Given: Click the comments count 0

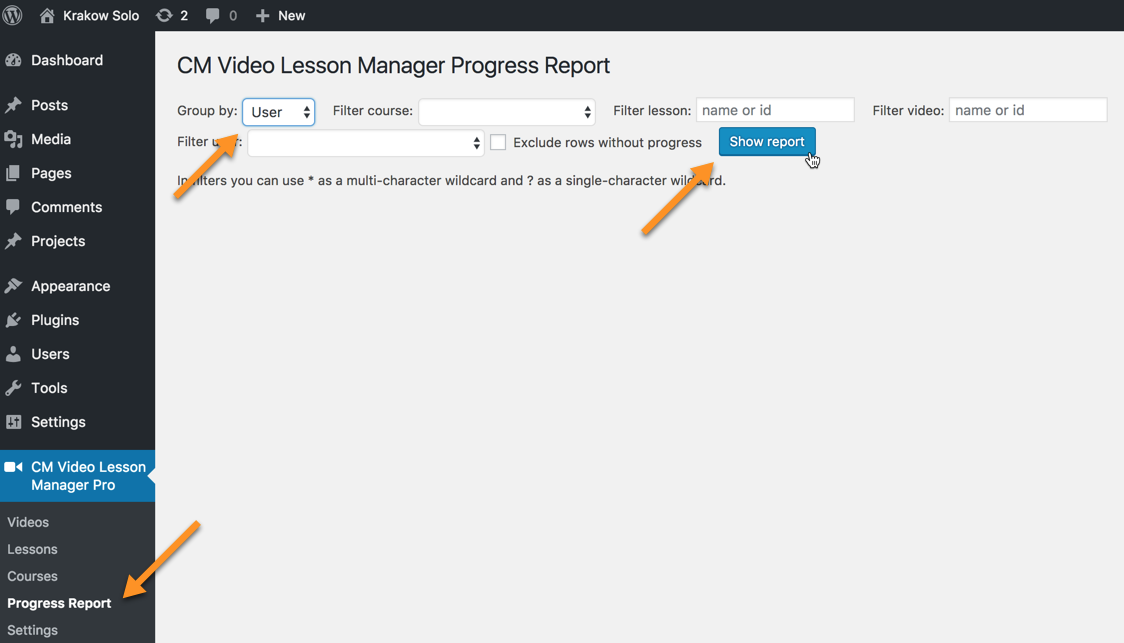Looking at the screenshot, I should point(233,16).
